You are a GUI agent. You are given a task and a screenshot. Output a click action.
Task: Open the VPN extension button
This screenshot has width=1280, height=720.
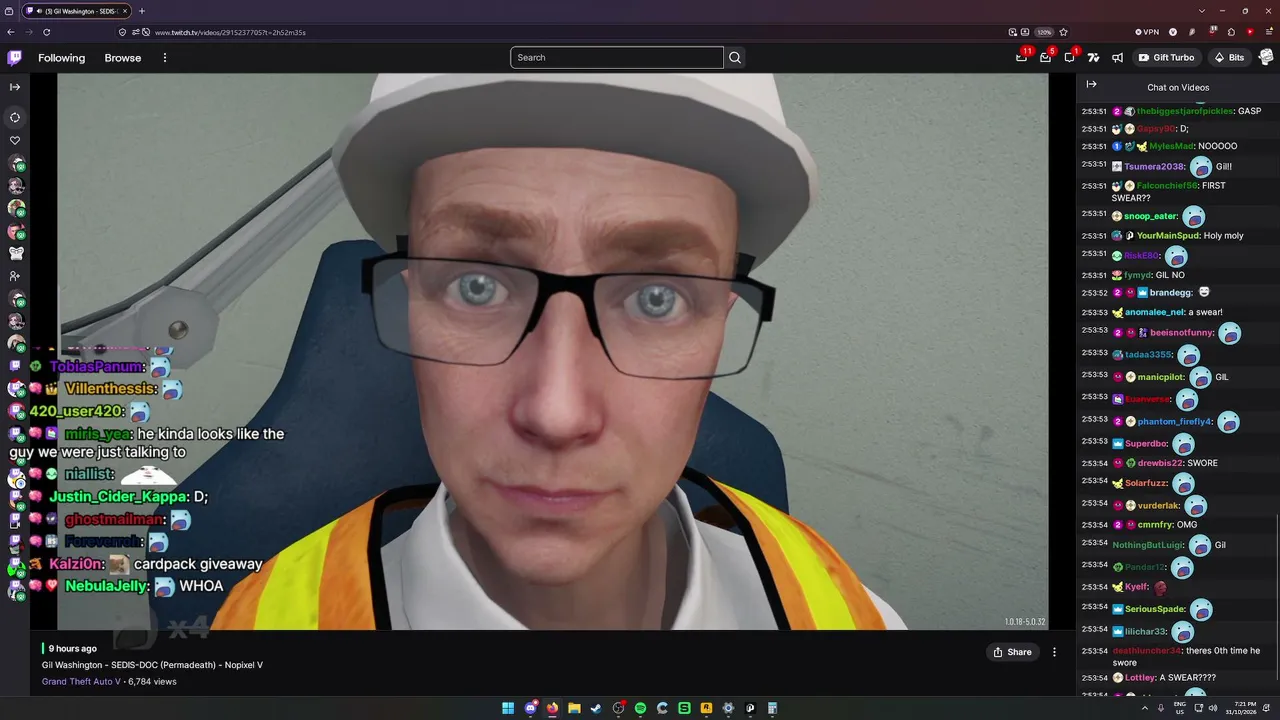pos(1148,32)
